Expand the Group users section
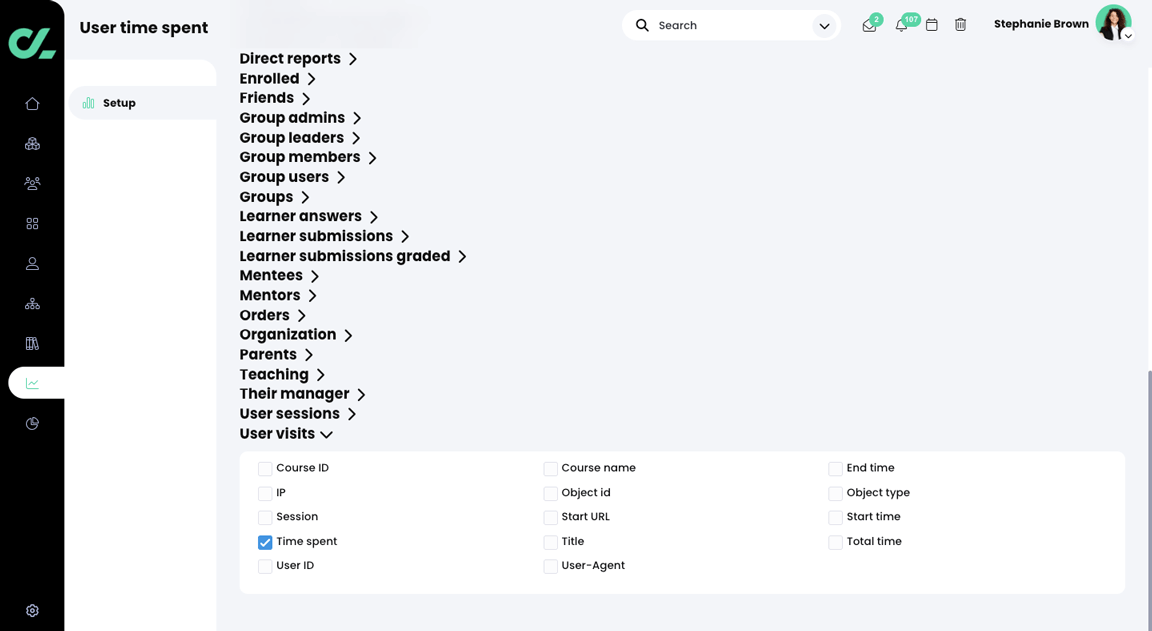This screenshot has height=631, width=1152. pyautogui.click(x=292, y=177)
